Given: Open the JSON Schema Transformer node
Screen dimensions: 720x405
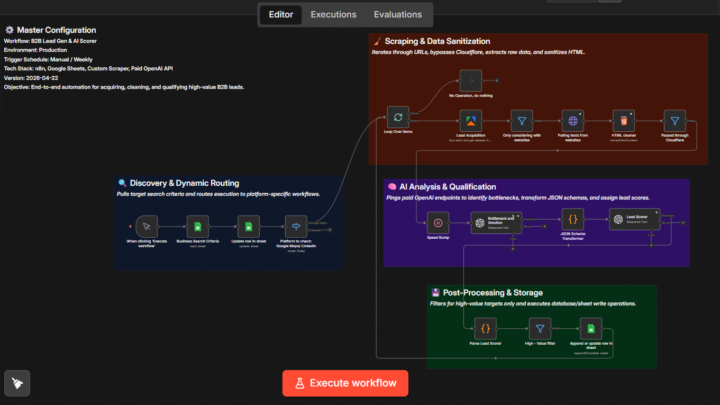Looking at the screenshot, I should tap(573, 219).
